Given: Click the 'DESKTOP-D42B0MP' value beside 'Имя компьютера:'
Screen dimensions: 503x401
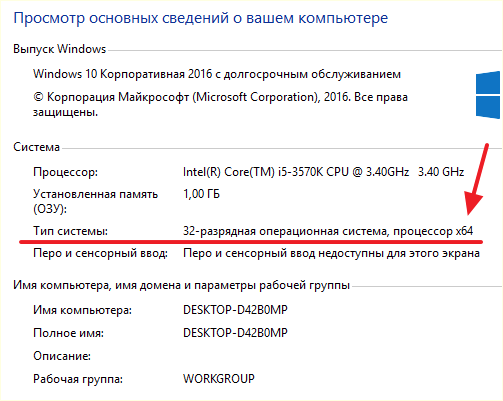Looking at the screenshot, I should (235, 310).
